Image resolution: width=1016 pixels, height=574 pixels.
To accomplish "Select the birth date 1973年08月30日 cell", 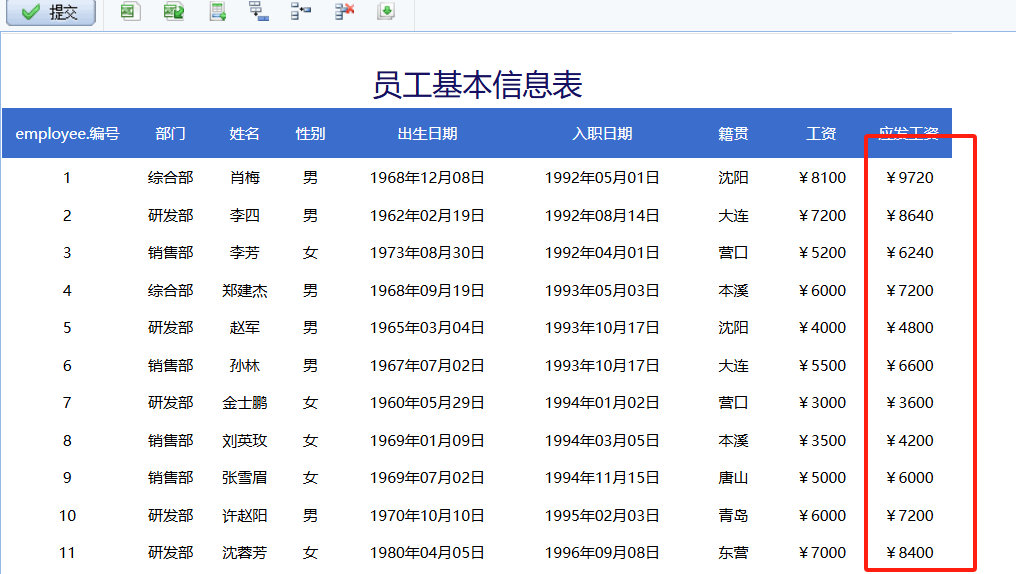I will point(427,253).
